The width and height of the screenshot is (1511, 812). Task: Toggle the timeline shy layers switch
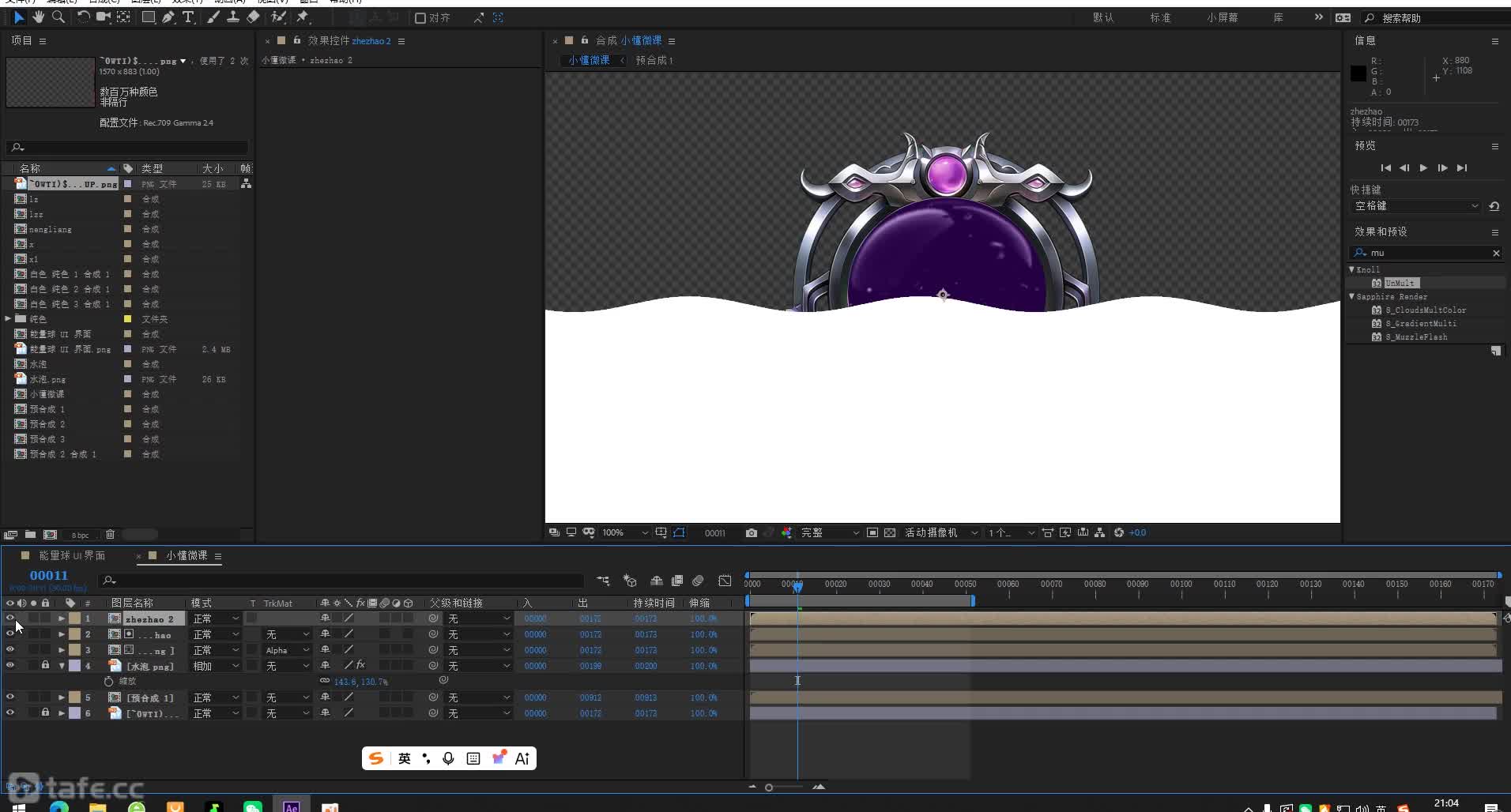coord(656,581)
